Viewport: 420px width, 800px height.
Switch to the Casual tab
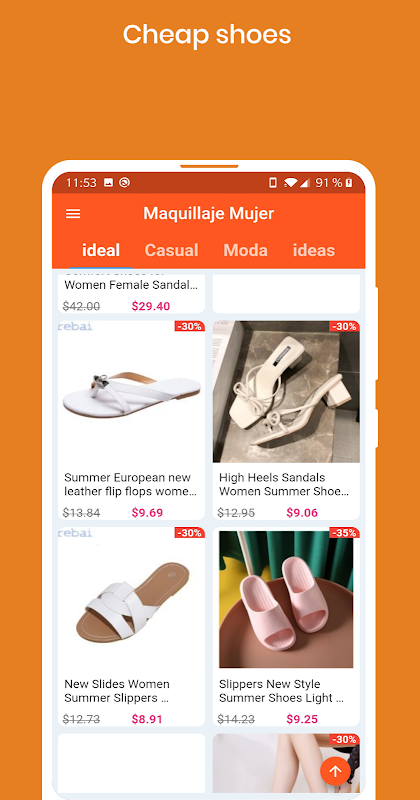[171, 250]
